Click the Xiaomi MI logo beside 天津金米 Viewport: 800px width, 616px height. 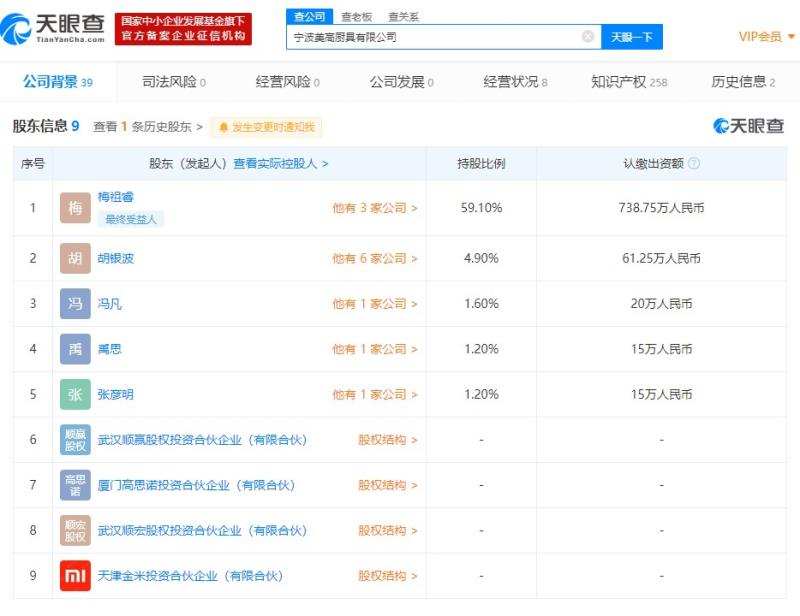pyautogui.click(x=74, y=575)
